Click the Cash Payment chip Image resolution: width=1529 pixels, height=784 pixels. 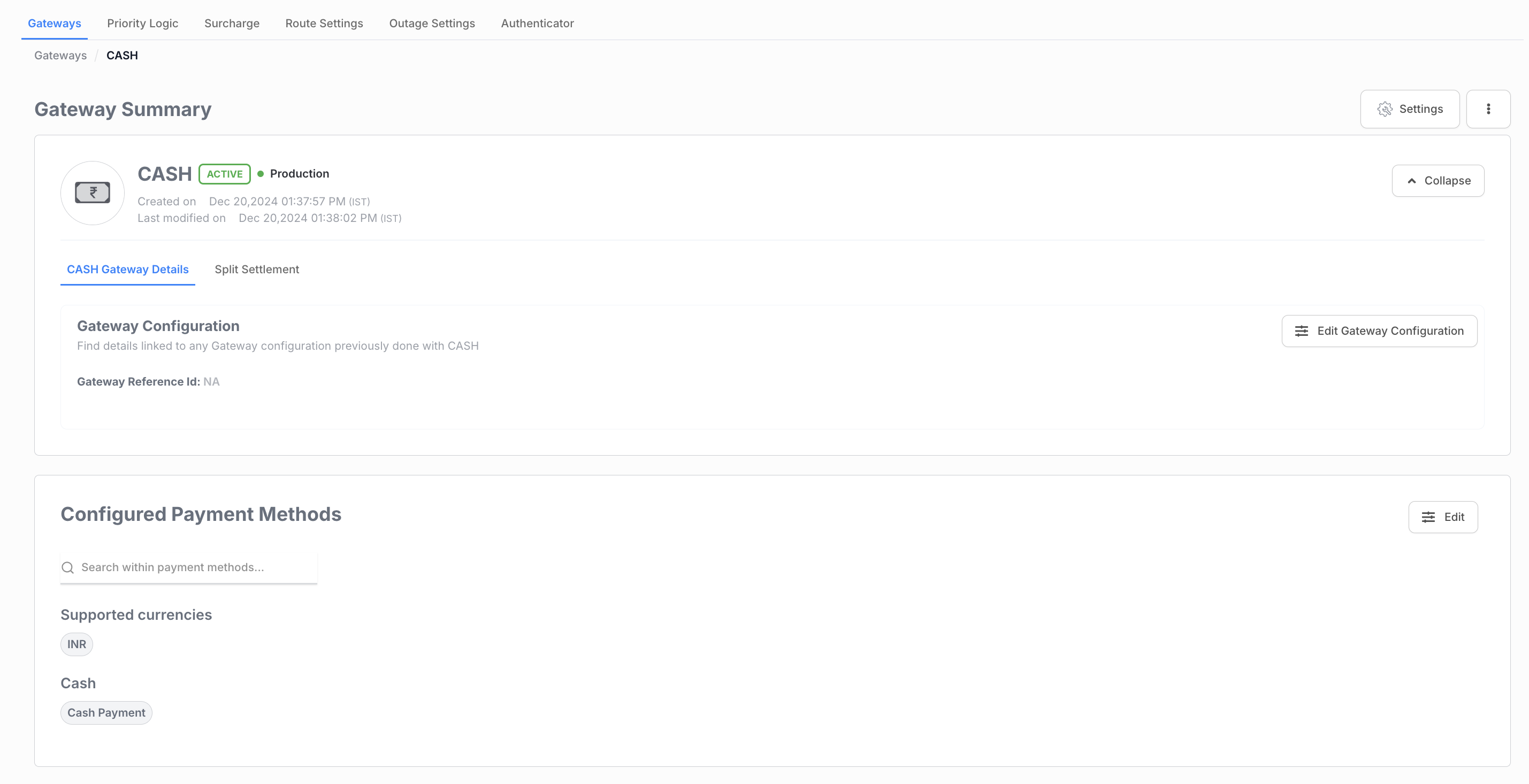point(106,713)
